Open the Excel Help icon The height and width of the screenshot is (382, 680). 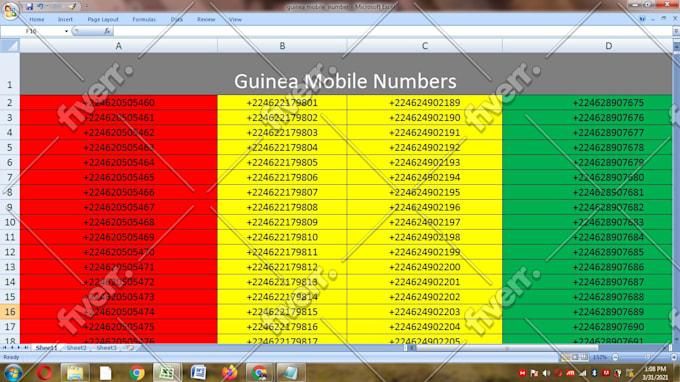tap(642, 19)
